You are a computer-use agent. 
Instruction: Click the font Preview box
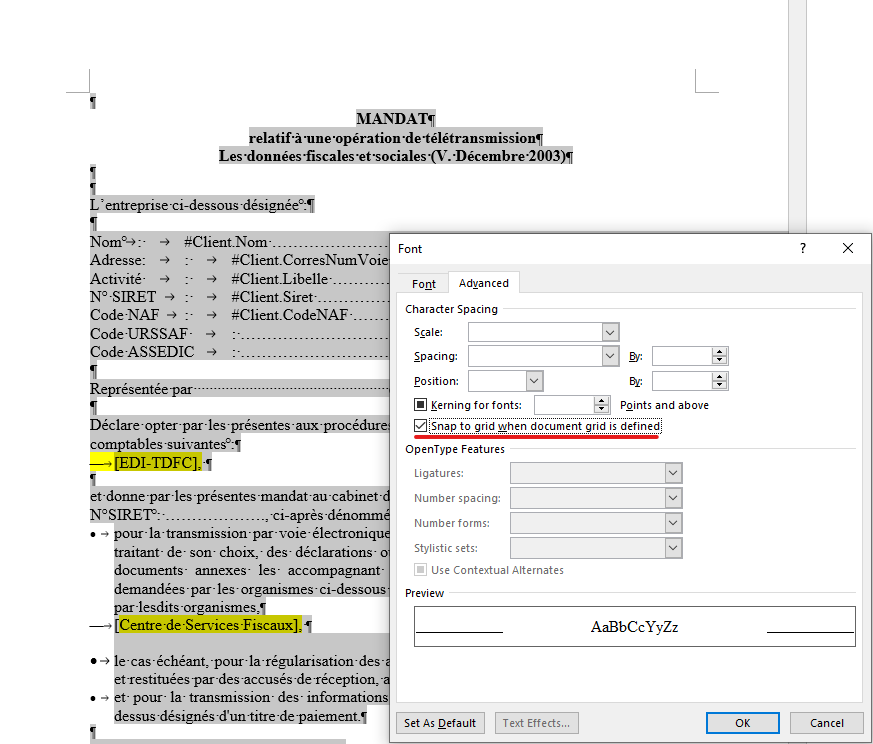point(634,626)
